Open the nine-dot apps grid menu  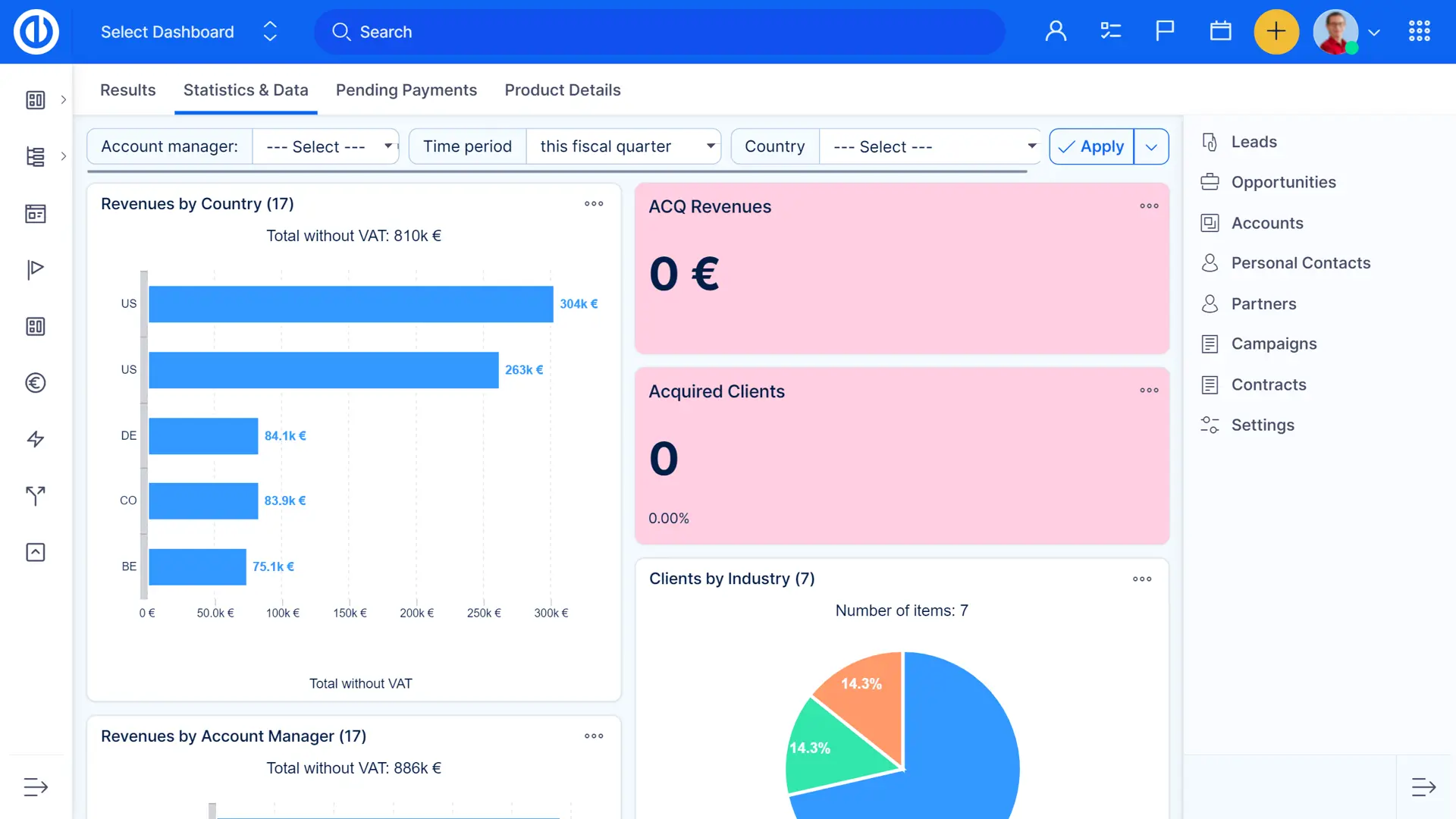[1419, 31]
